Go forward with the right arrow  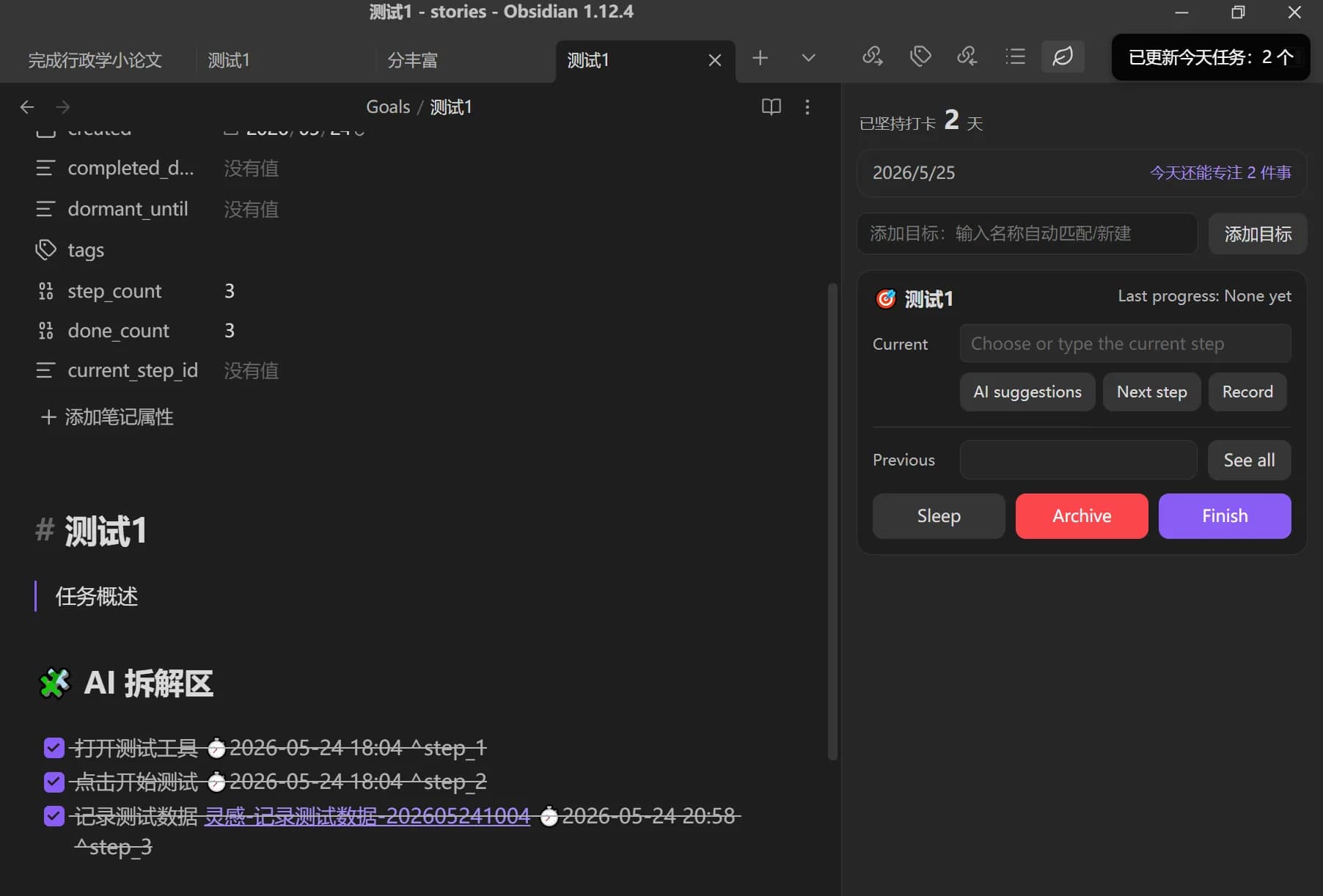pyautogui.click(x=63, y=107)
